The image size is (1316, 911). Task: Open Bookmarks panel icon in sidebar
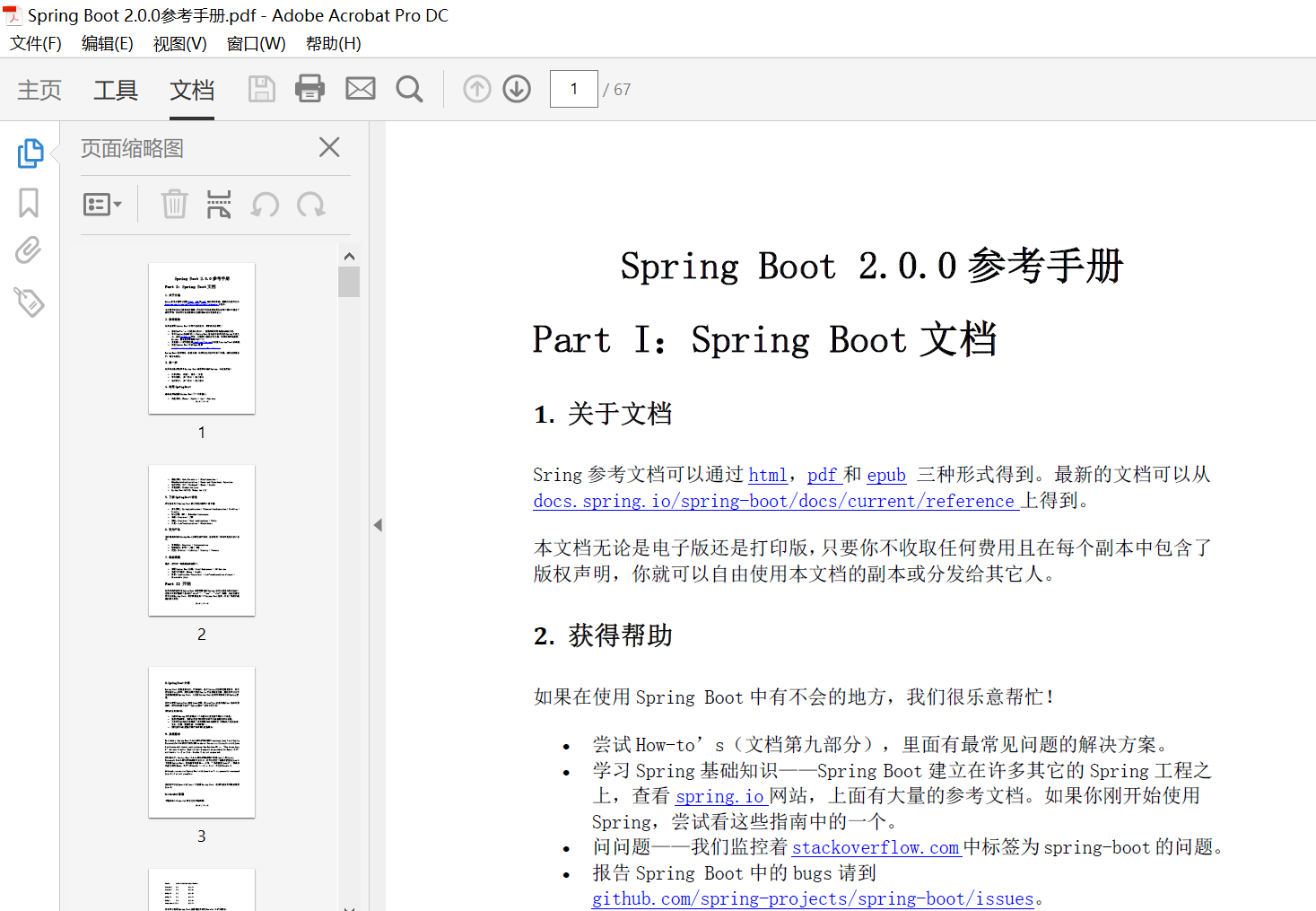point(29,203)
